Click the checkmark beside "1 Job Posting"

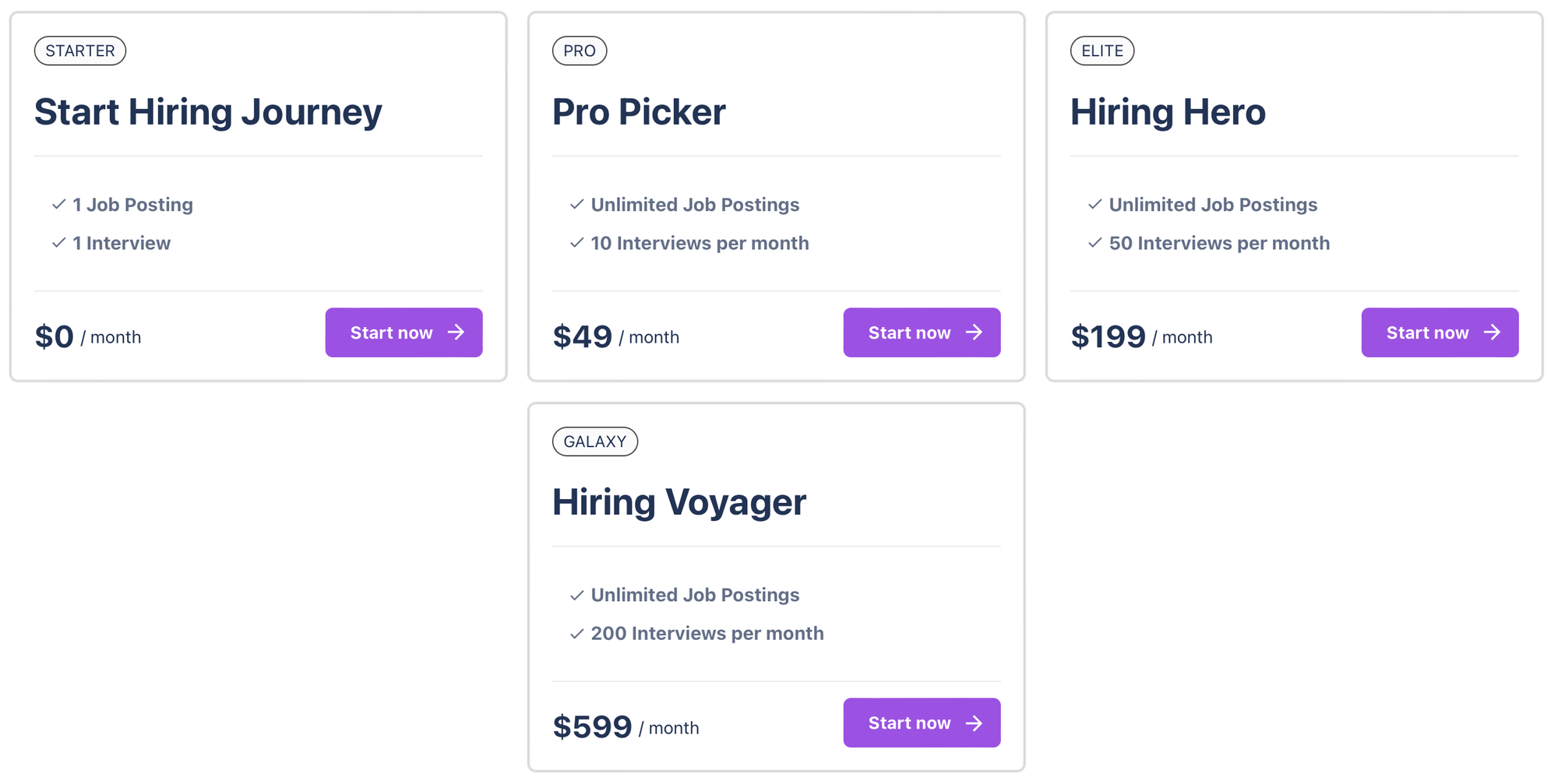[x=58, y=205]
